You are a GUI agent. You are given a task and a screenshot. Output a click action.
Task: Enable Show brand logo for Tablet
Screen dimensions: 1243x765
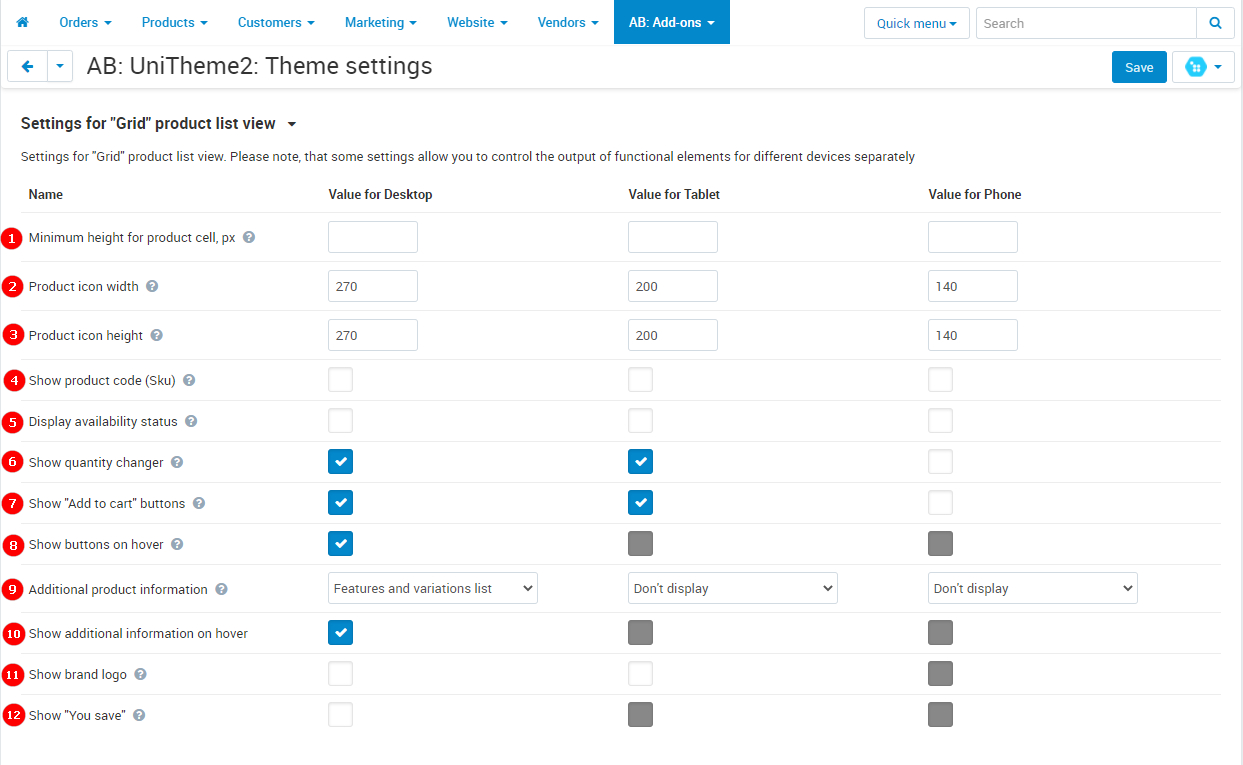640,674
